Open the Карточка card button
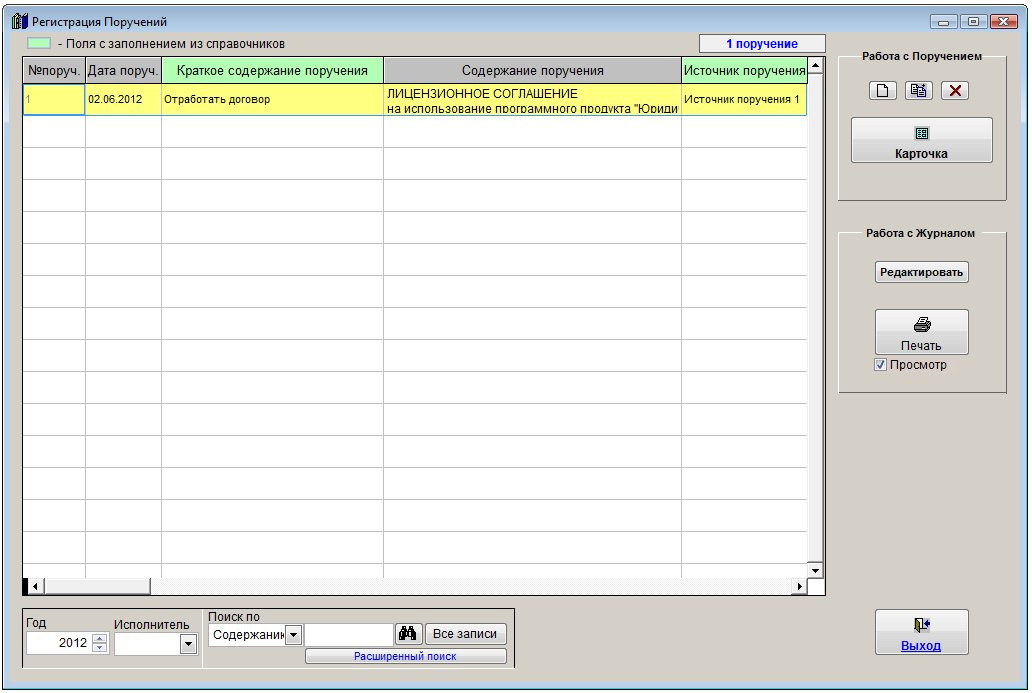The height and width of the screenshot is (693, 1032). (x=921, y=140)
